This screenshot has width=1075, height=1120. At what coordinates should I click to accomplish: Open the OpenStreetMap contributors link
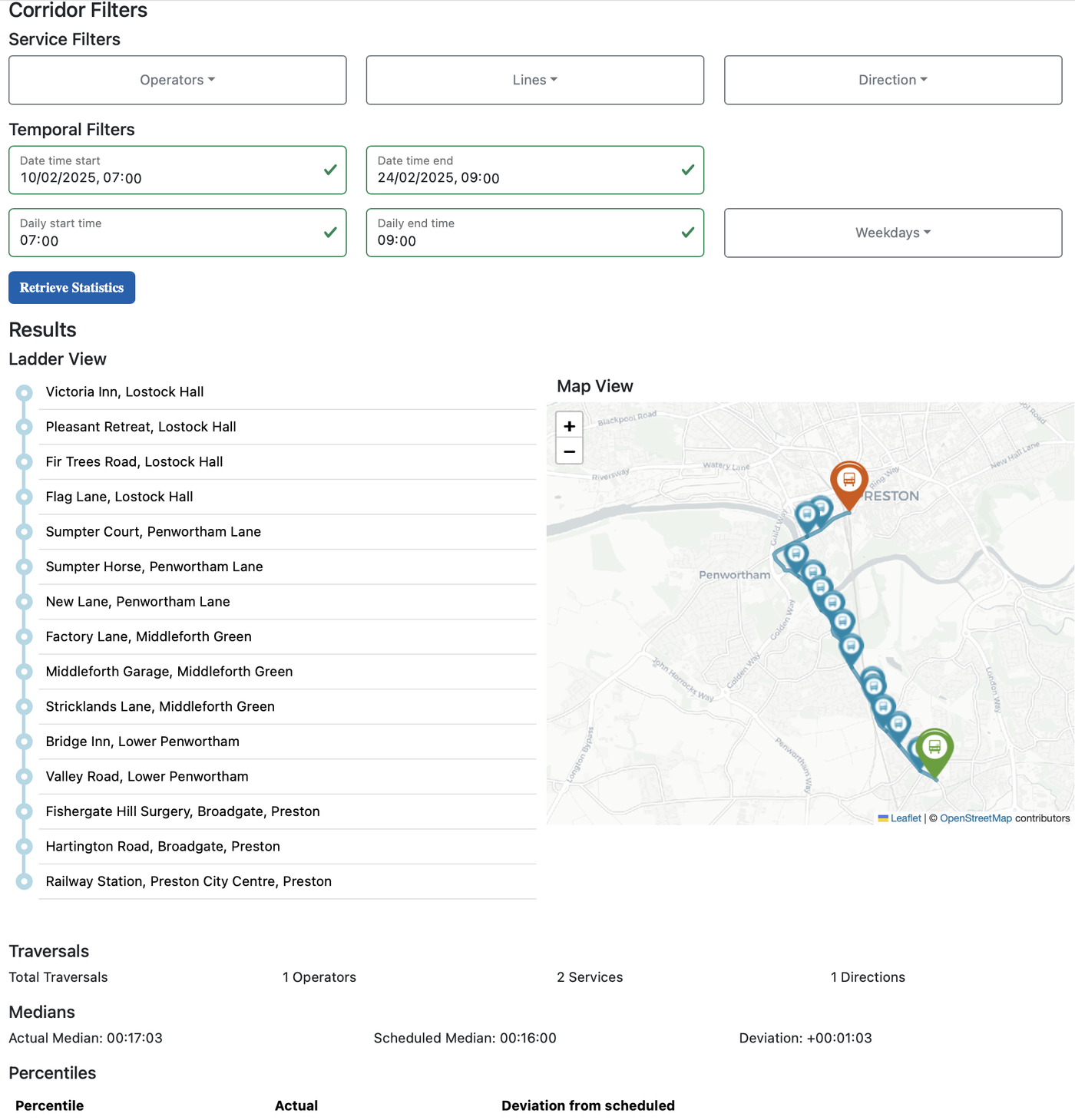pyautogui.click(x=976, y=818)
